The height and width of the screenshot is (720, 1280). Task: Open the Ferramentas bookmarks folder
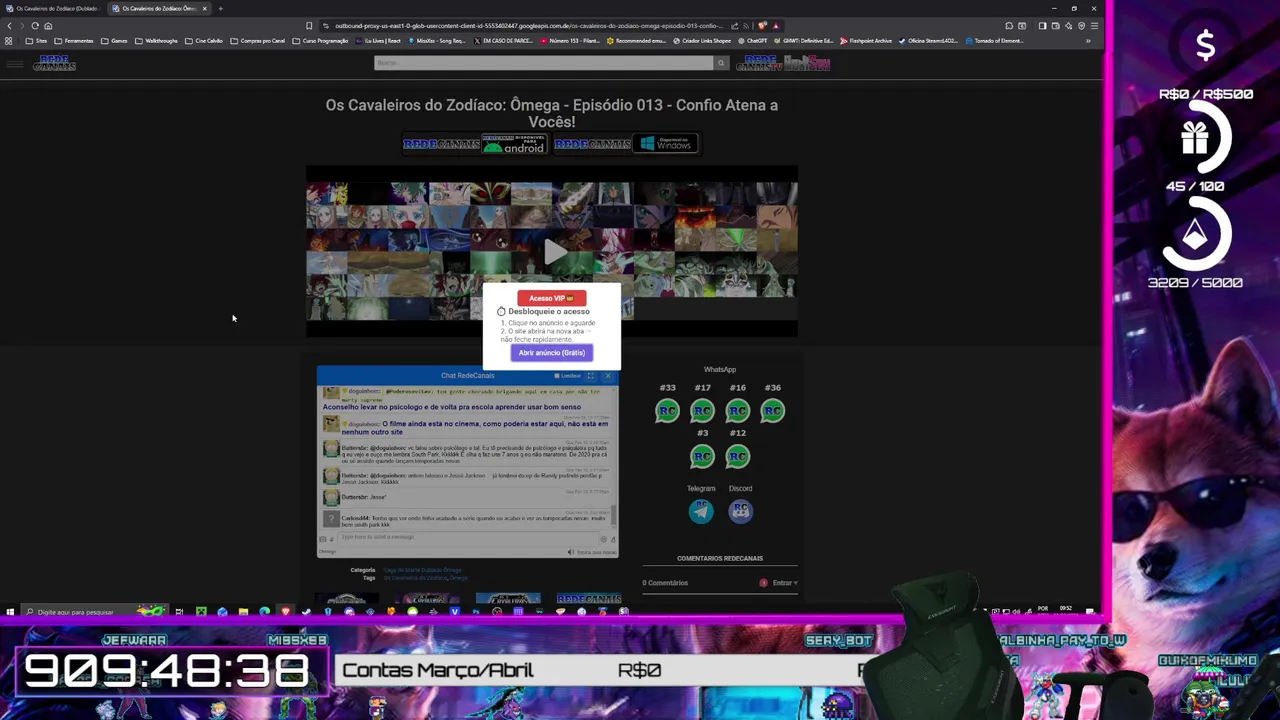click(x=74, y=41)
